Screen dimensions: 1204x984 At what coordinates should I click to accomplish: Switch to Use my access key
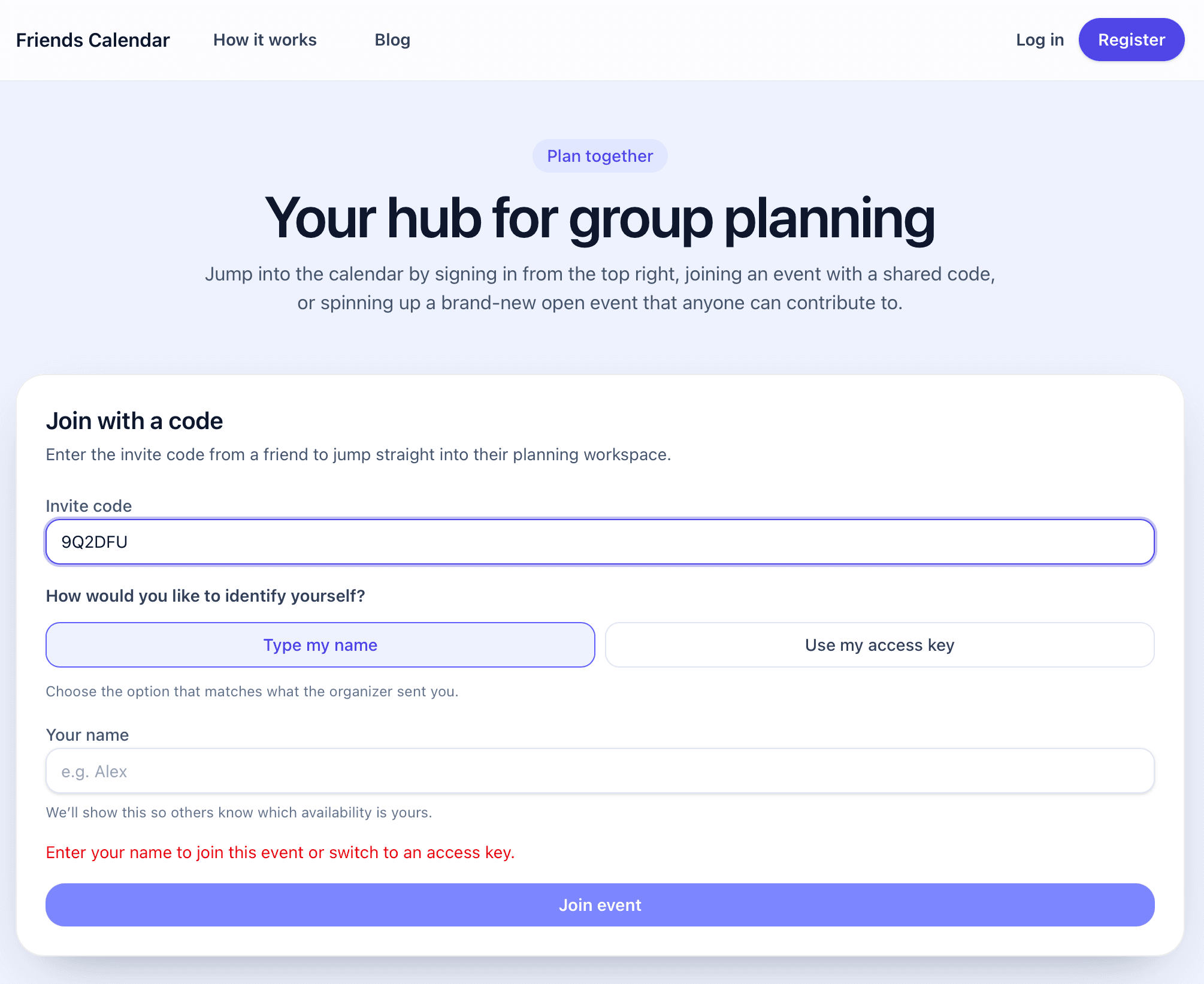click(879, 645)
